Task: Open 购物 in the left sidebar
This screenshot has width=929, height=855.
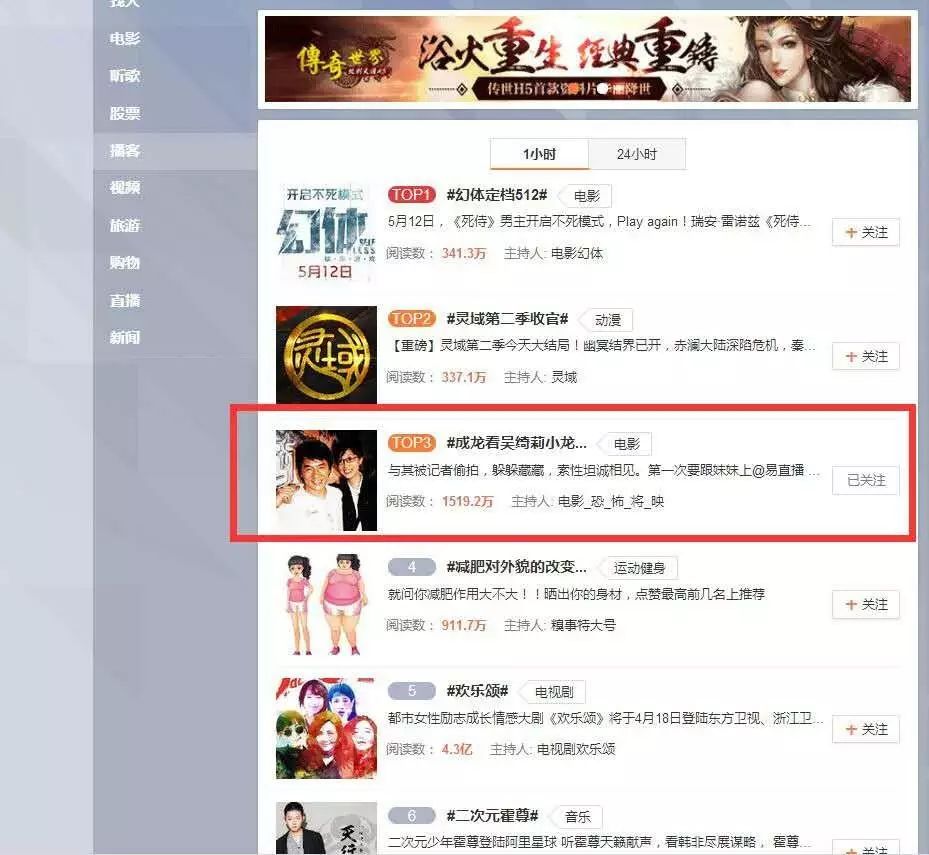Action: click(125, 262)
